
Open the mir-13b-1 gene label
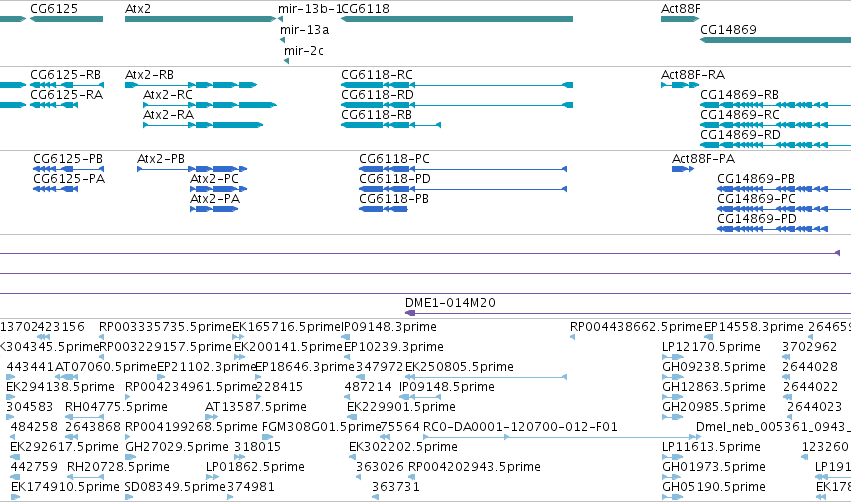pos(310,9)
